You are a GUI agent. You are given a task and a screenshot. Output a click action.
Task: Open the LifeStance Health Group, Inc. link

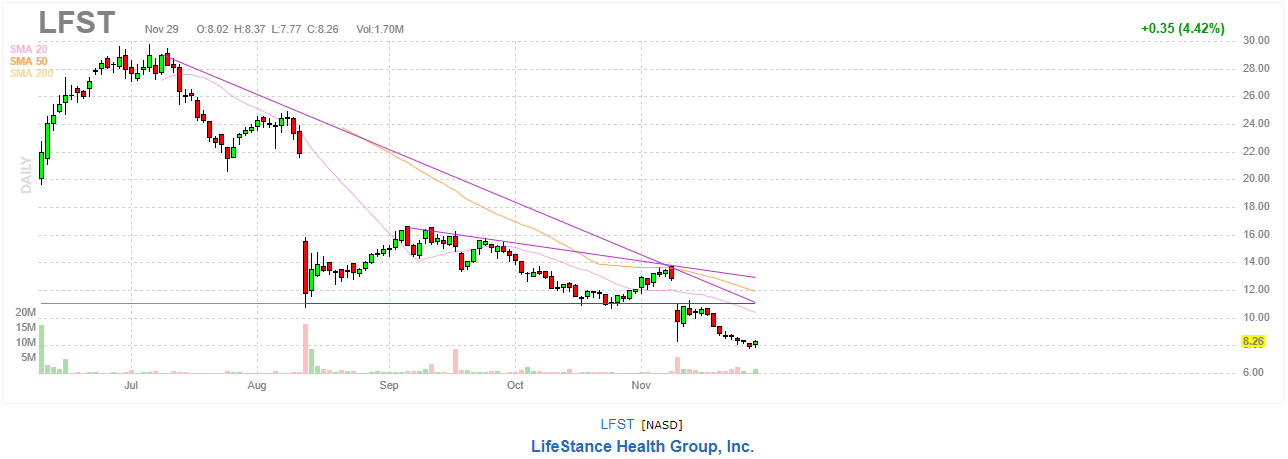point(642,446)
